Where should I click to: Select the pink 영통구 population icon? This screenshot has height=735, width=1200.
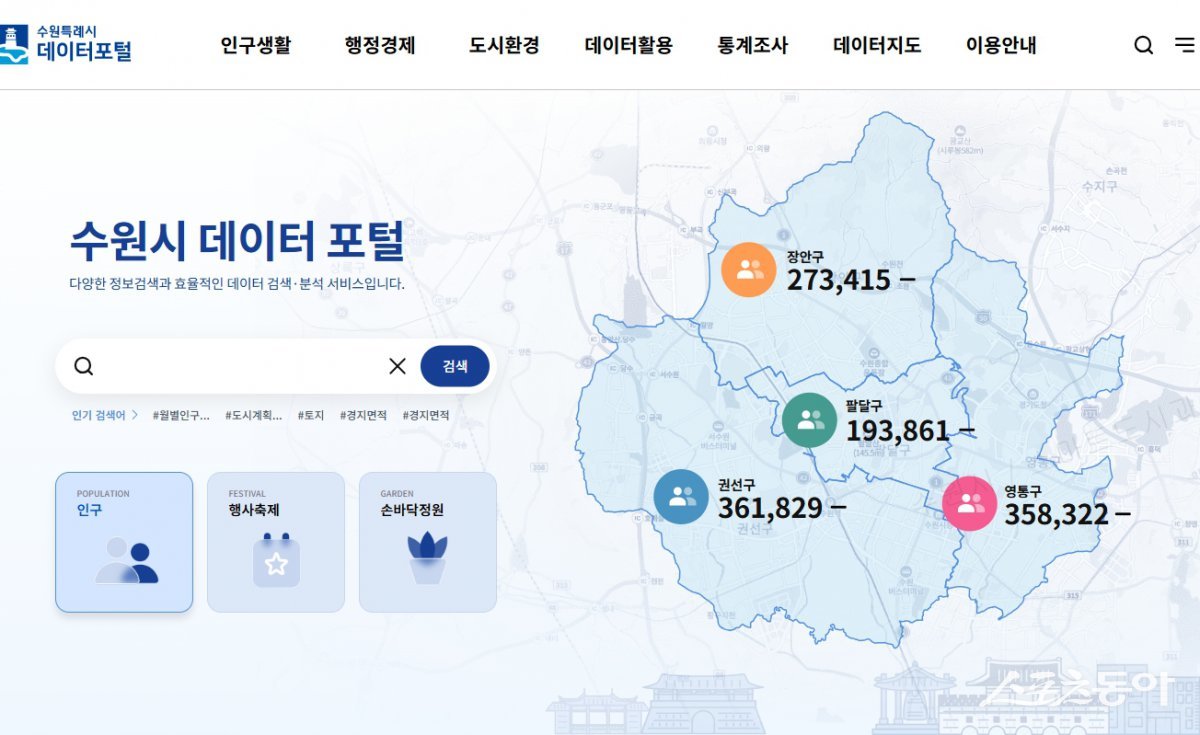(x=969, y=503)
